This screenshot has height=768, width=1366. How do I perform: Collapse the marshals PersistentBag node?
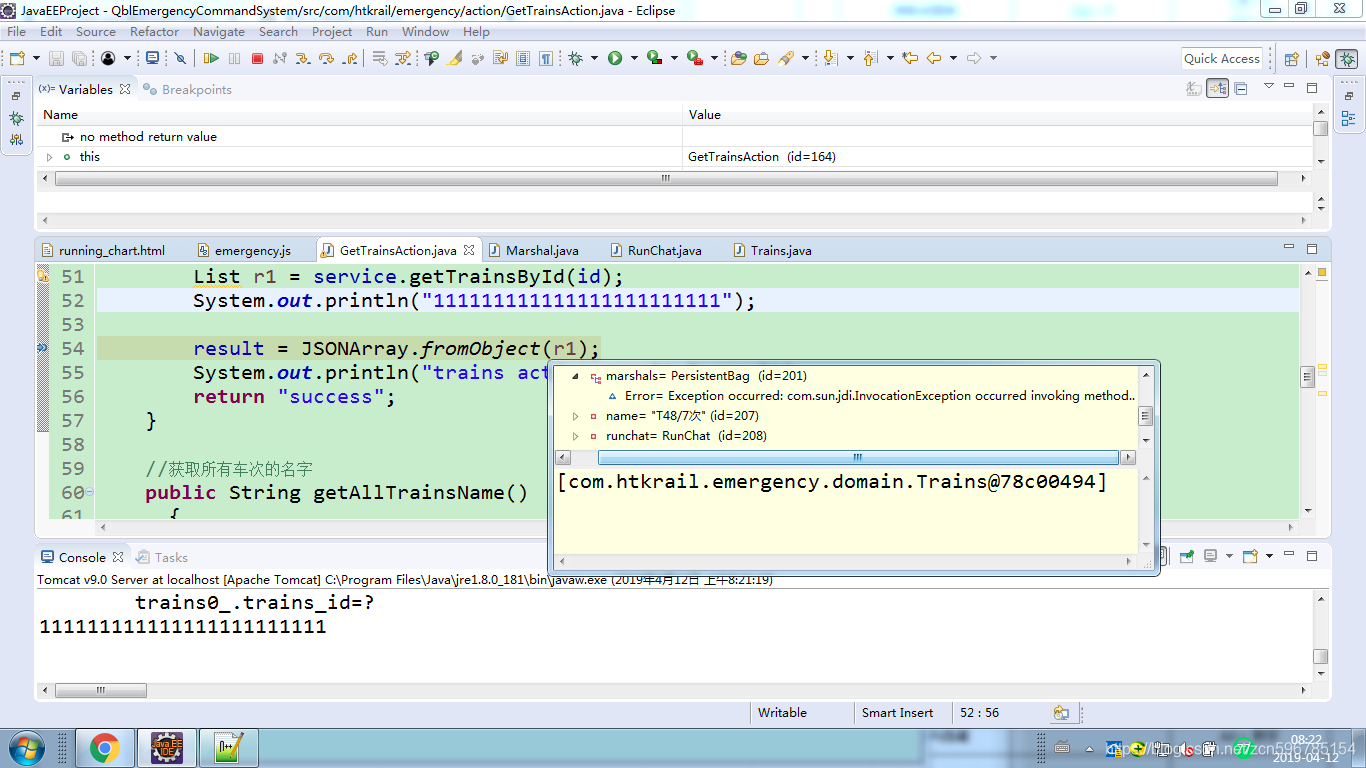pyautogui.click(x=575, y=377)
